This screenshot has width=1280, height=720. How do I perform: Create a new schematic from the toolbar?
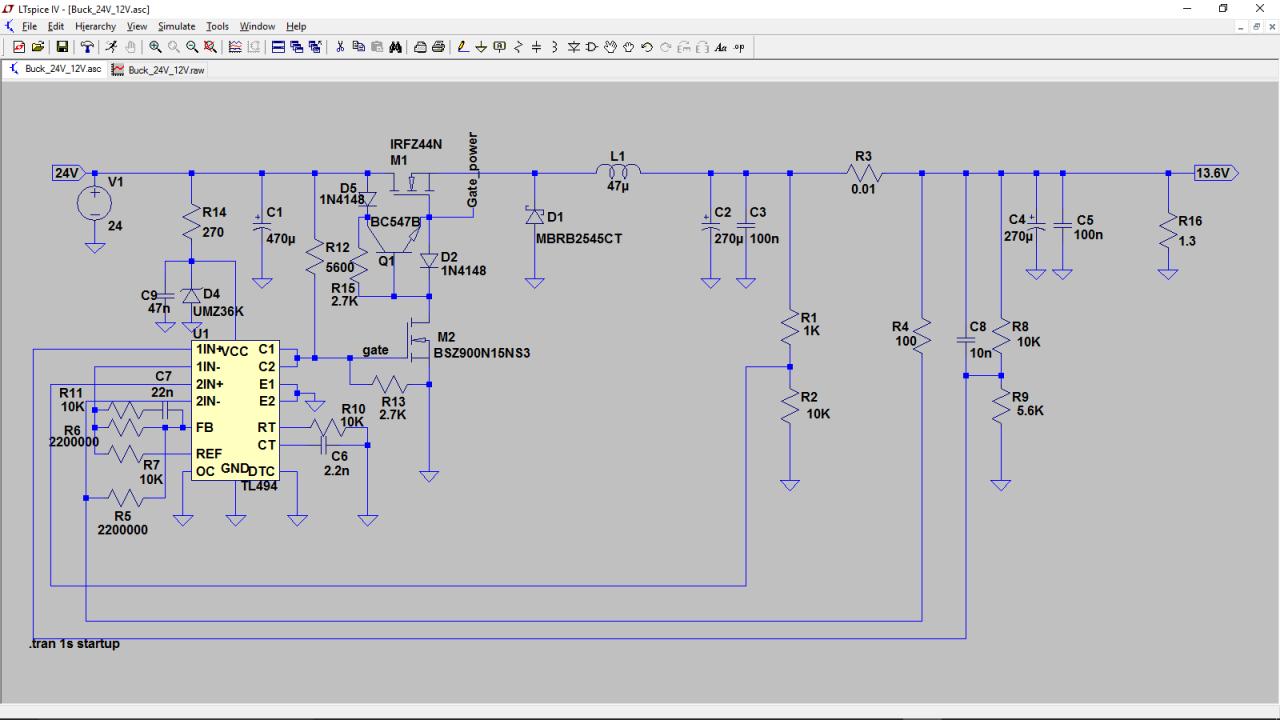click(19, 47)
